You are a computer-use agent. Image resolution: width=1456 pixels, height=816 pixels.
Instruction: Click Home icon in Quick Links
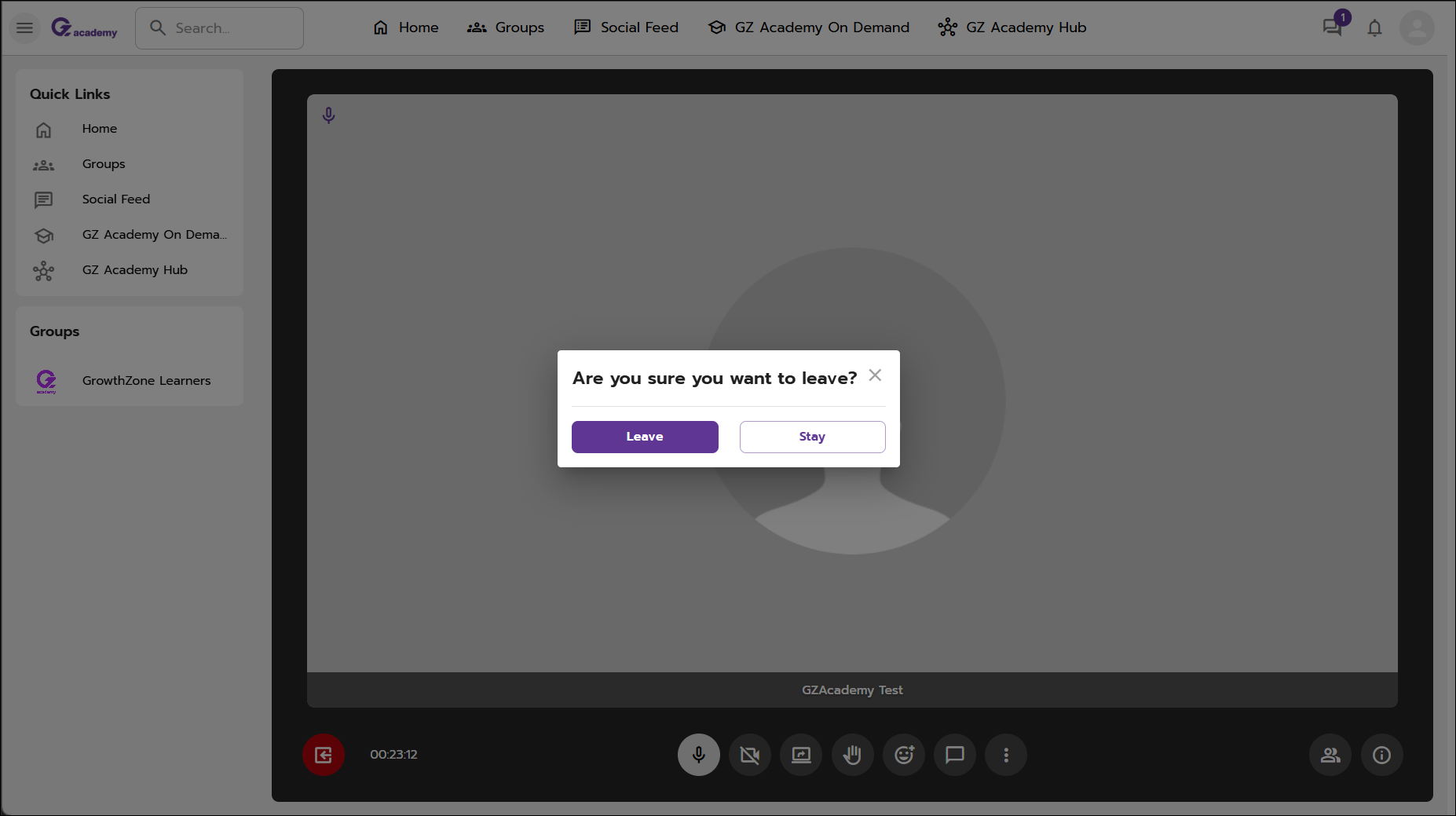[x=44, y=130]
